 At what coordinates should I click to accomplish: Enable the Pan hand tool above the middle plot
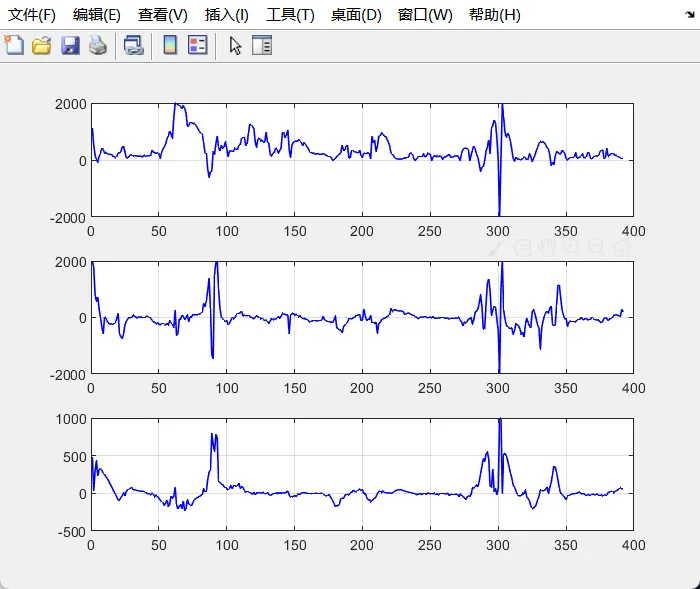pyautogui.click(x=546, y=247)
